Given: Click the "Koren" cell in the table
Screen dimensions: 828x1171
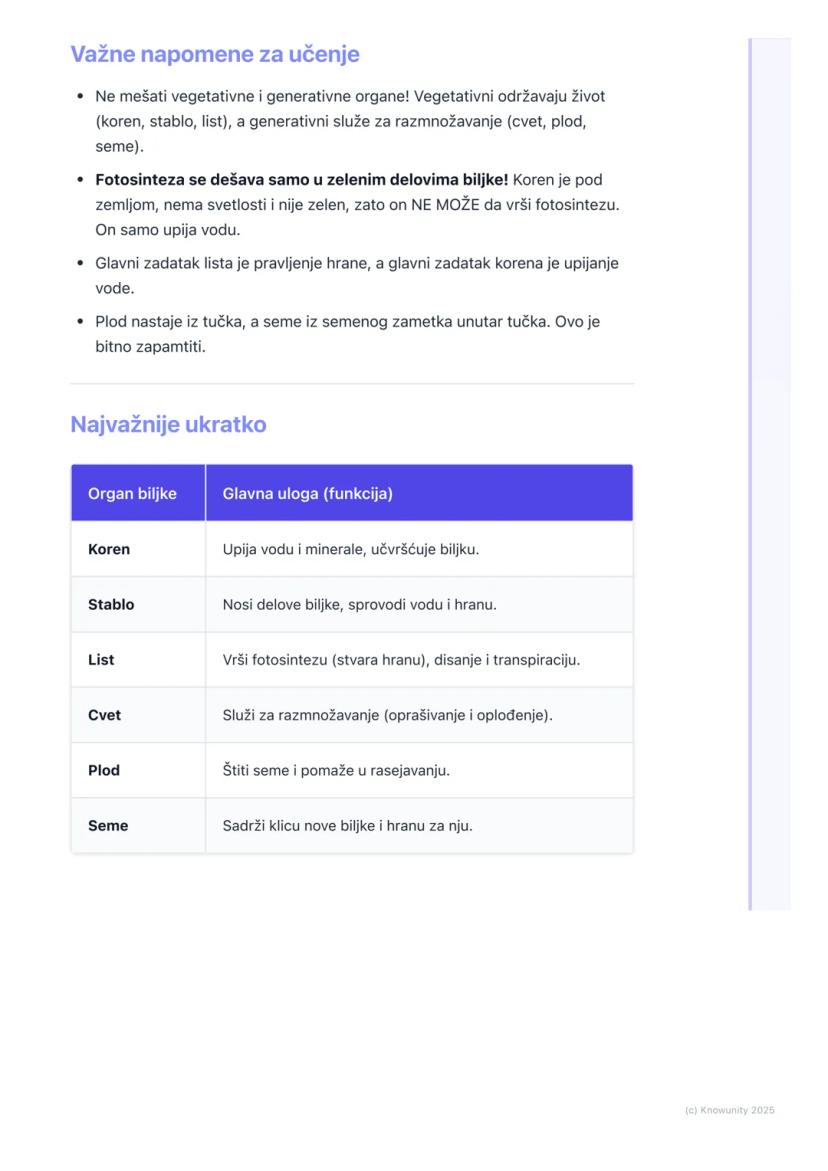Looking at the screenshot, I should tap(109, 549).
